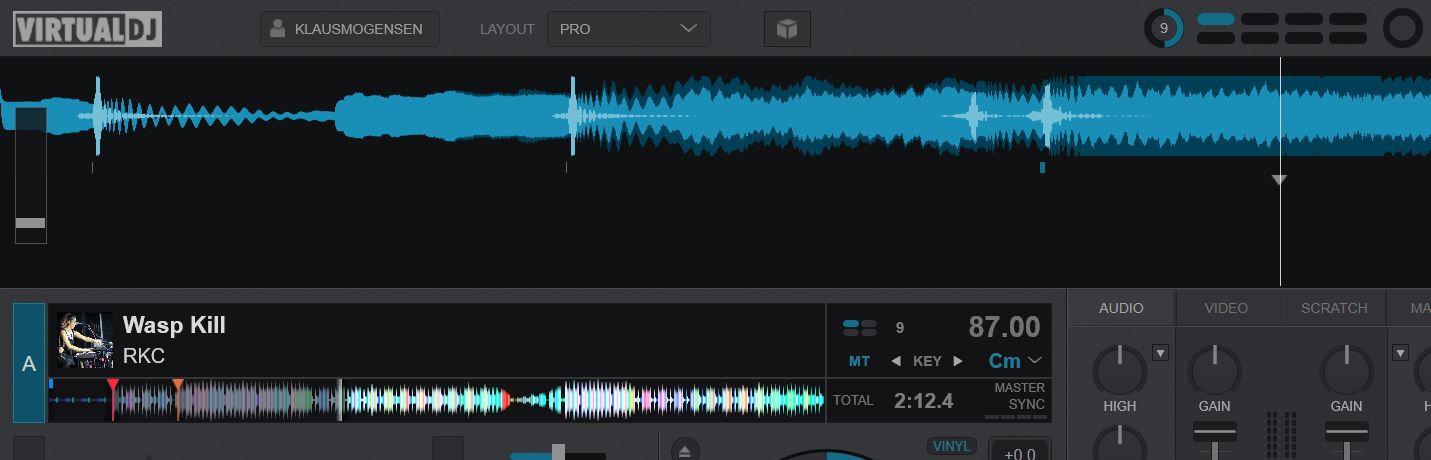Viewport: 1431px width, 460px height.
Task: Open dropdown arrow next to HIGH knob
Action: point(1160,352)
